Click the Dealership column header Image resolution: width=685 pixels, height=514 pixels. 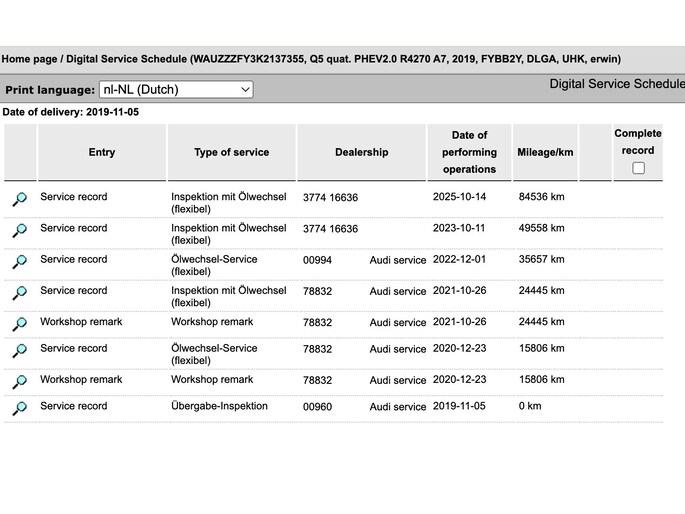pyautogui.click(x=361, y=152)
